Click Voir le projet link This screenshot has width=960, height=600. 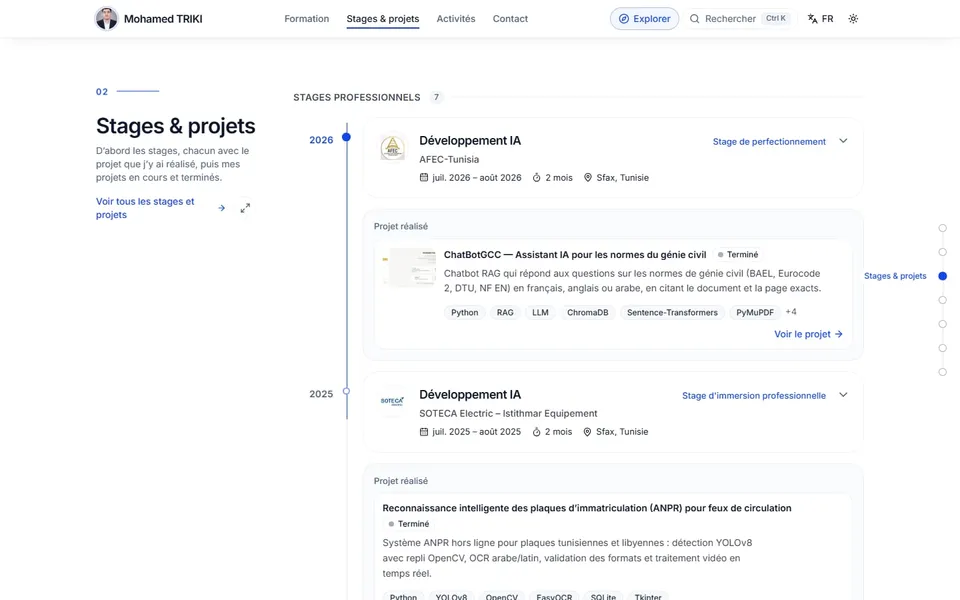pos(808,334)
